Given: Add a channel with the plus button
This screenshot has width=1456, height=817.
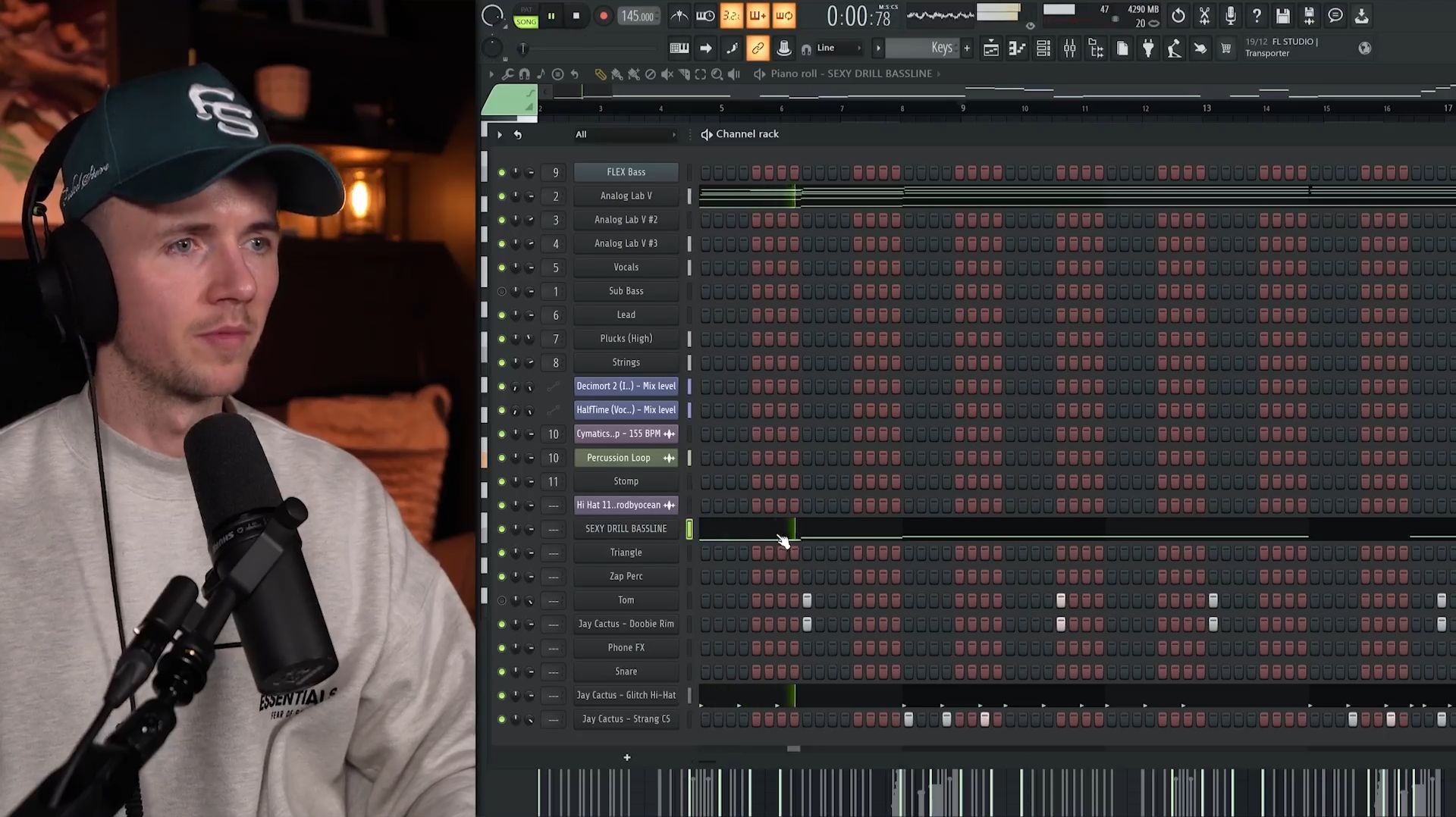Looking at the screenshot, I should point(627,757).
